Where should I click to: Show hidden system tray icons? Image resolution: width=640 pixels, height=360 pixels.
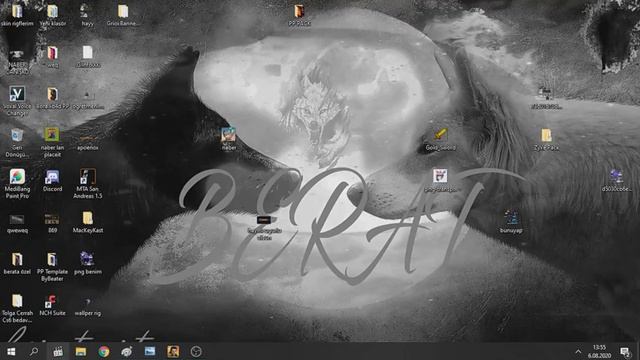point(578,351)
